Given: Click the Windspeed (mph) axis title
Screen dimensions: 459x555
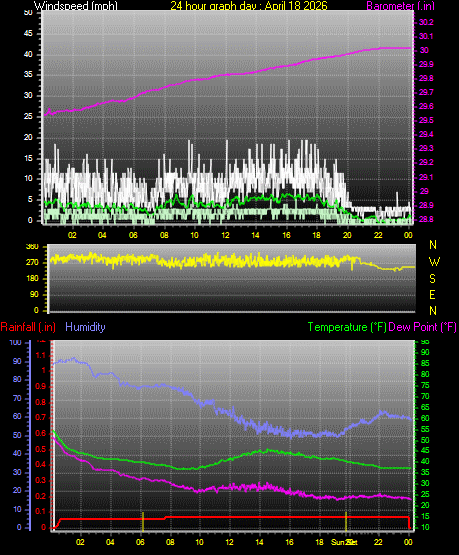Looking at the screenshot, I should (x=76, y=5).
